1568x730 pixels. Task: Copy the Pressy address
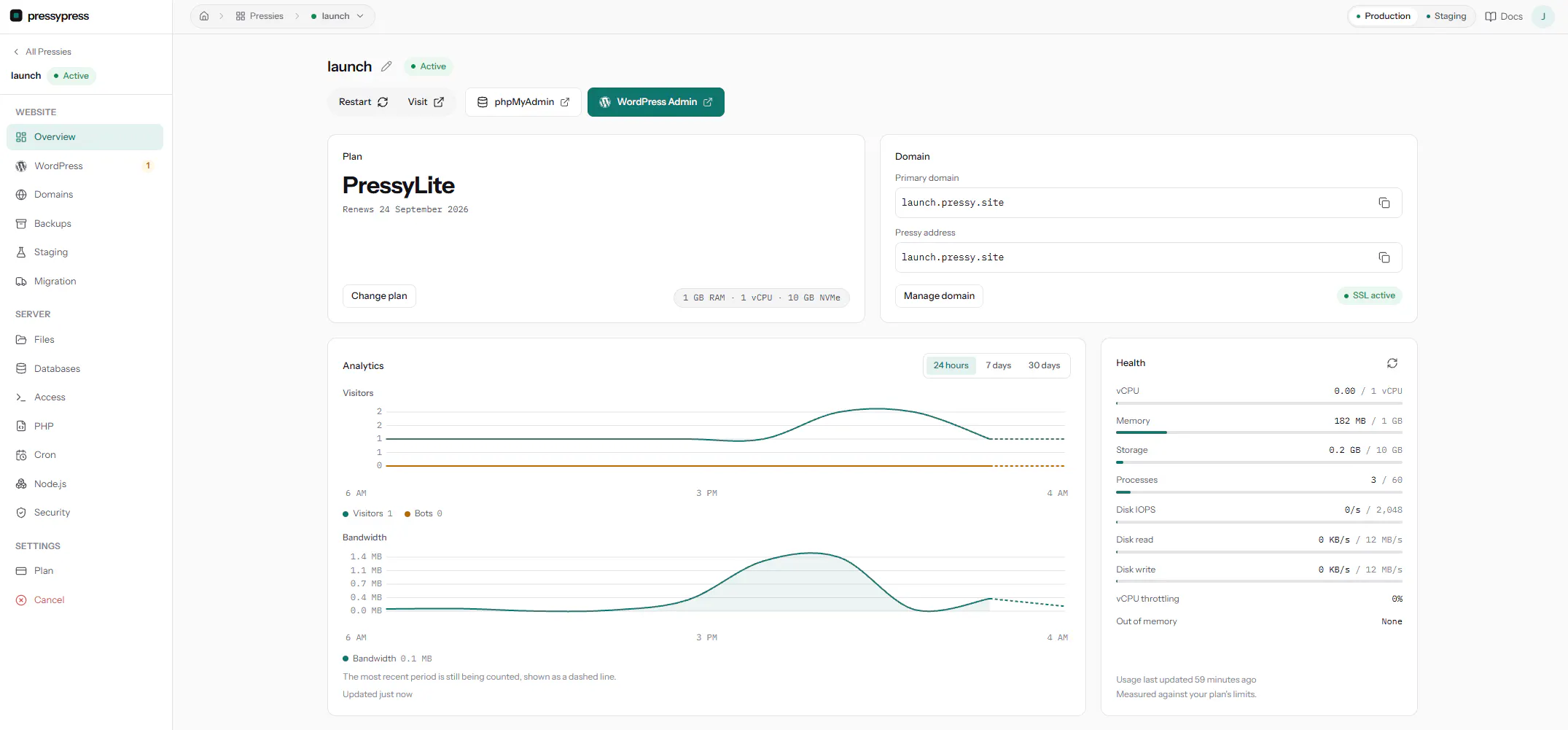click(x=1384, y=257)
